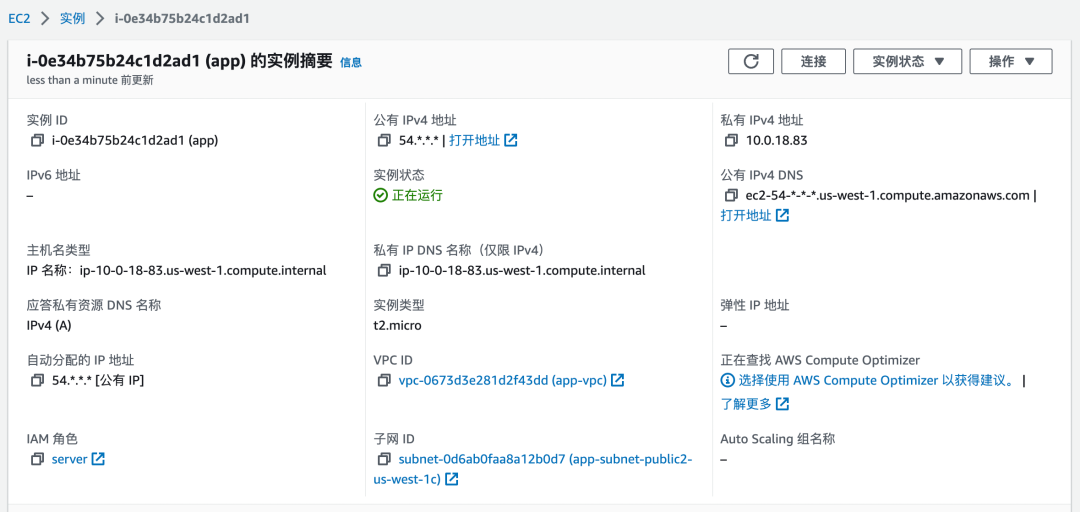
Task: Click external-link icon after us-west-1c subnet
Action: (x=452, y=479)
